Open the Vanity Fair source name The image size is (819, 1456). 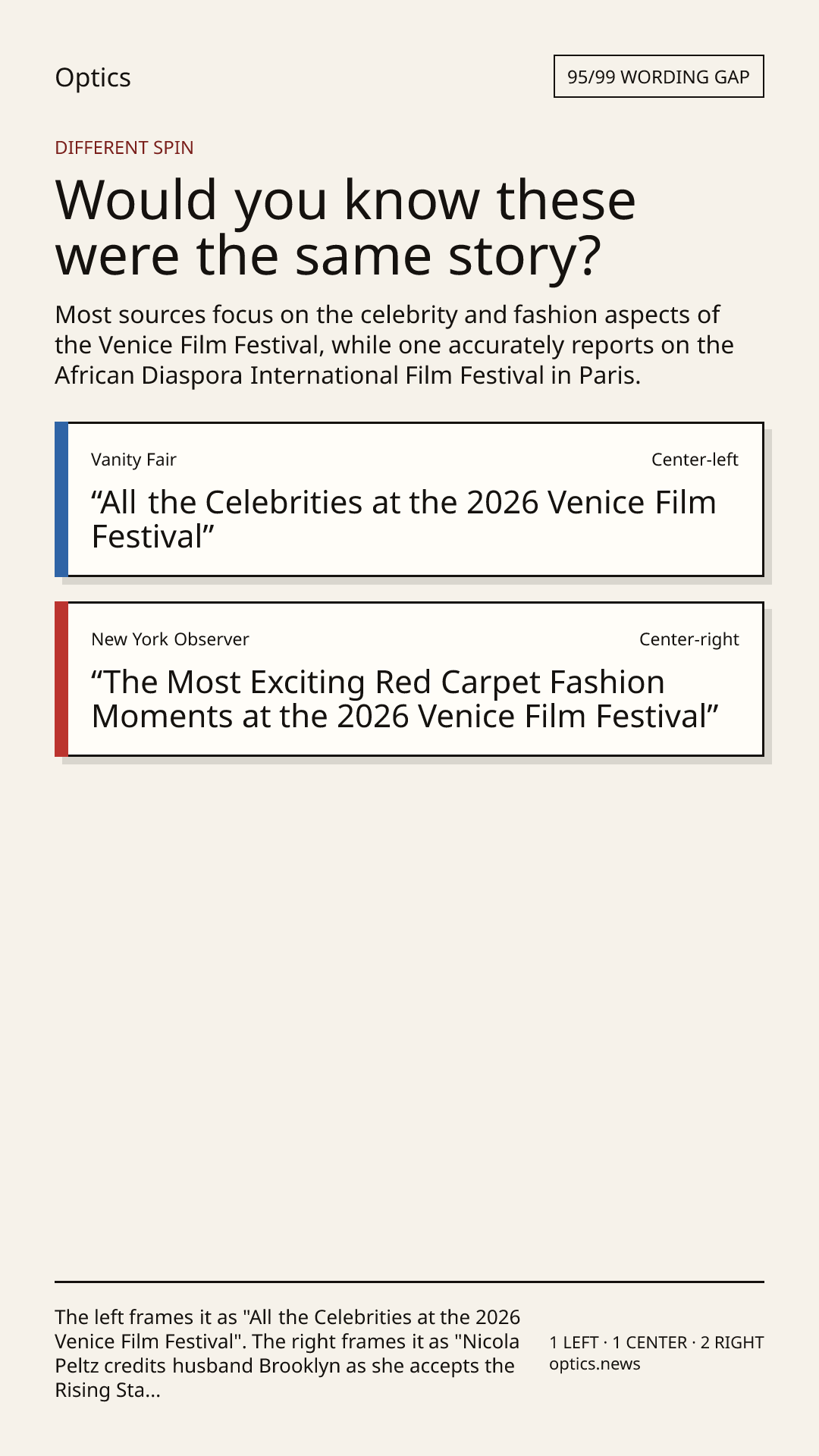click(x=133, y=460)
